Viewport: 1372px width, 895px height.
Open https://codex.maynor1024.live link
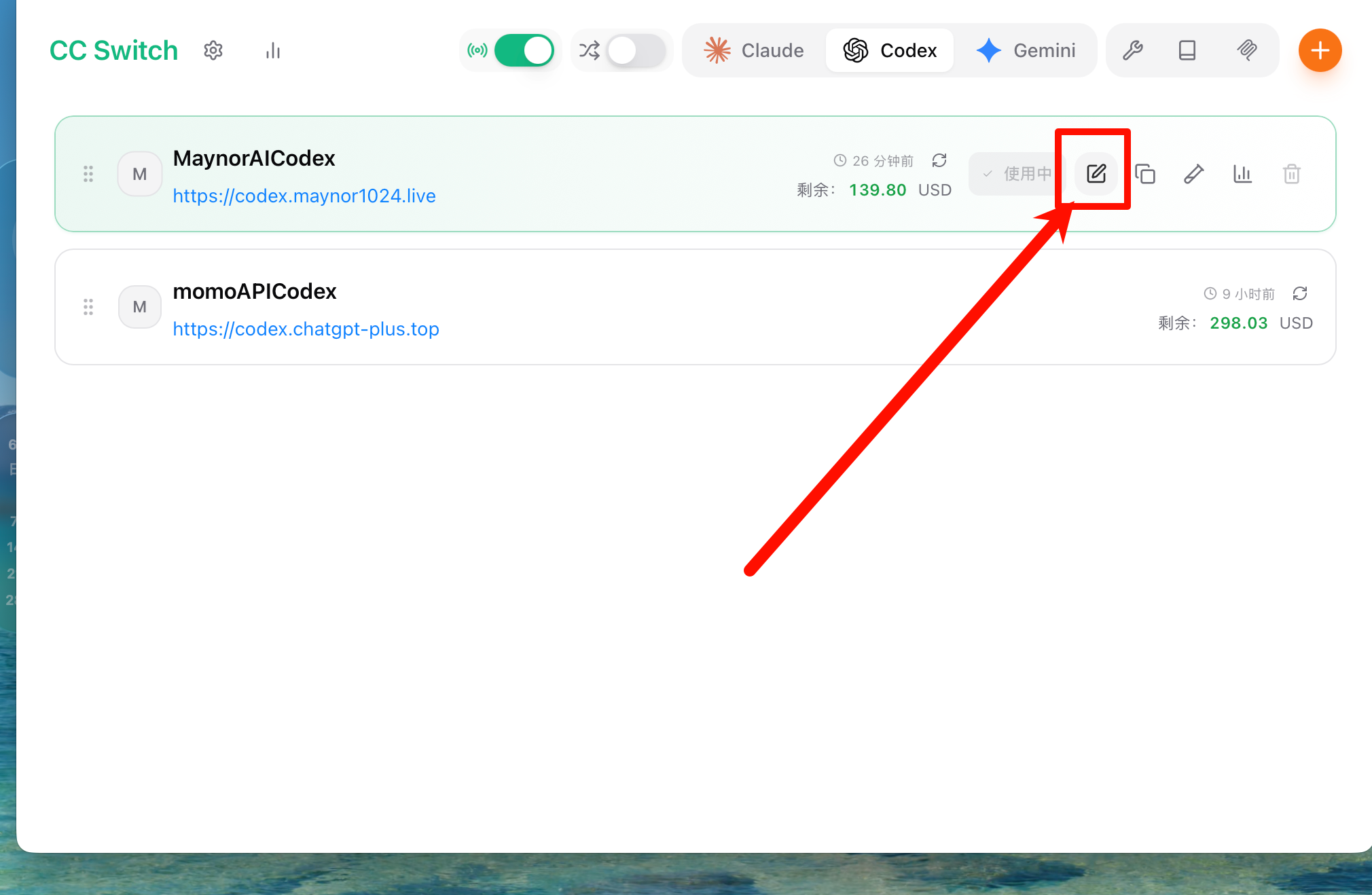click(x=304, y=196)
